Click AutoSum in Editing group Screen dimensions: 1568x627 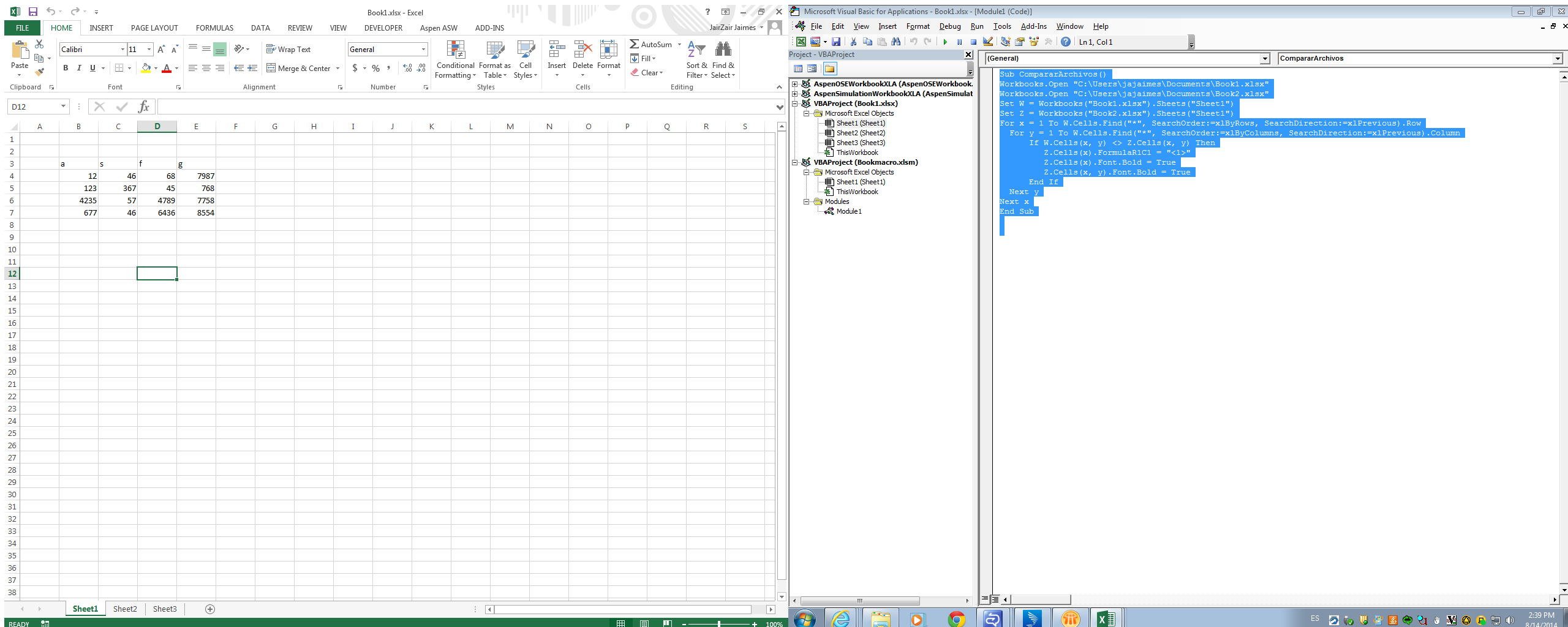click(x=651, y=44)
